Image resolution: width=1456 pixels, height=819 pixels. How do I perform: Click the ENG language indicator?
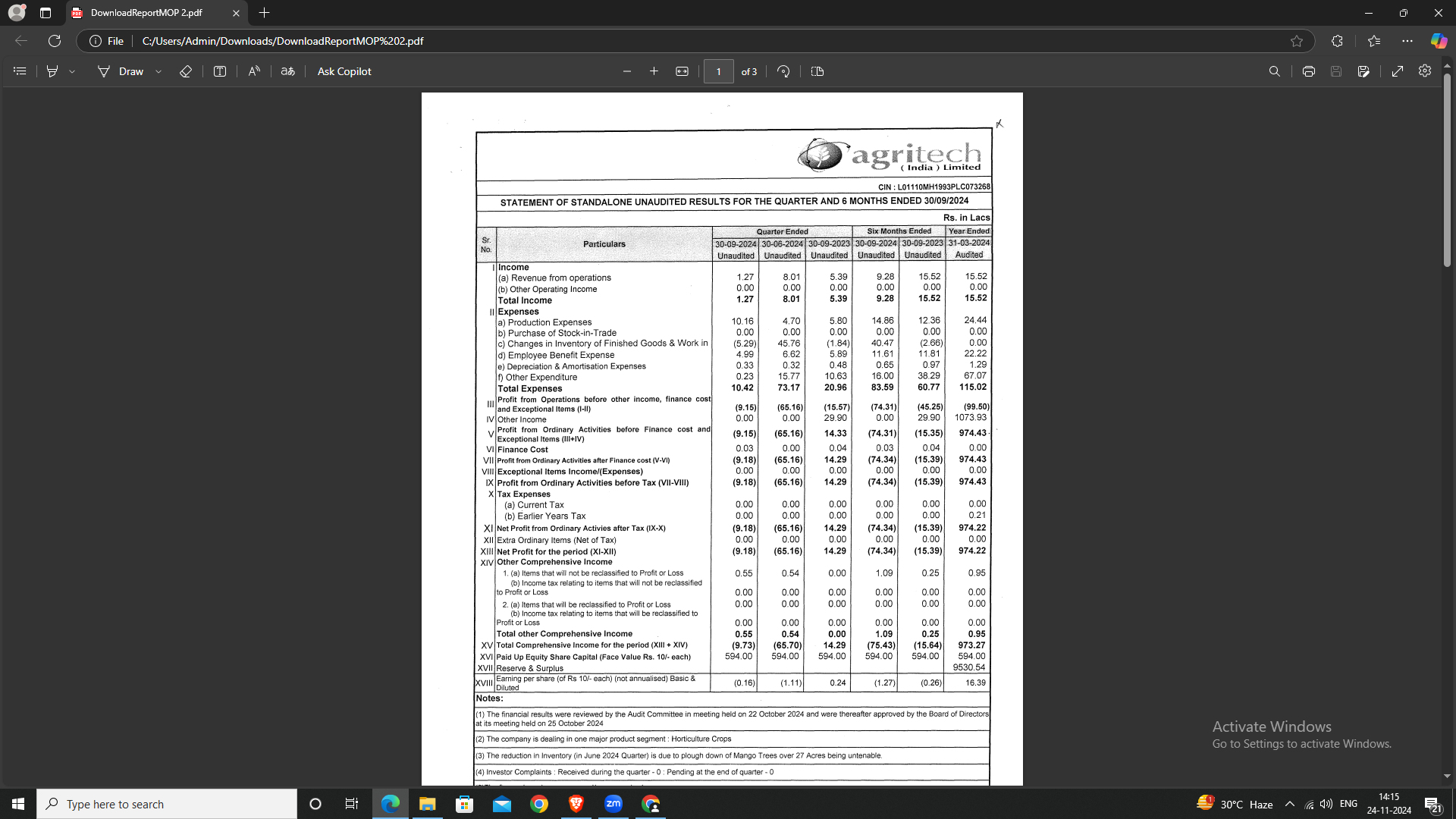click(x=1348, y=804)
